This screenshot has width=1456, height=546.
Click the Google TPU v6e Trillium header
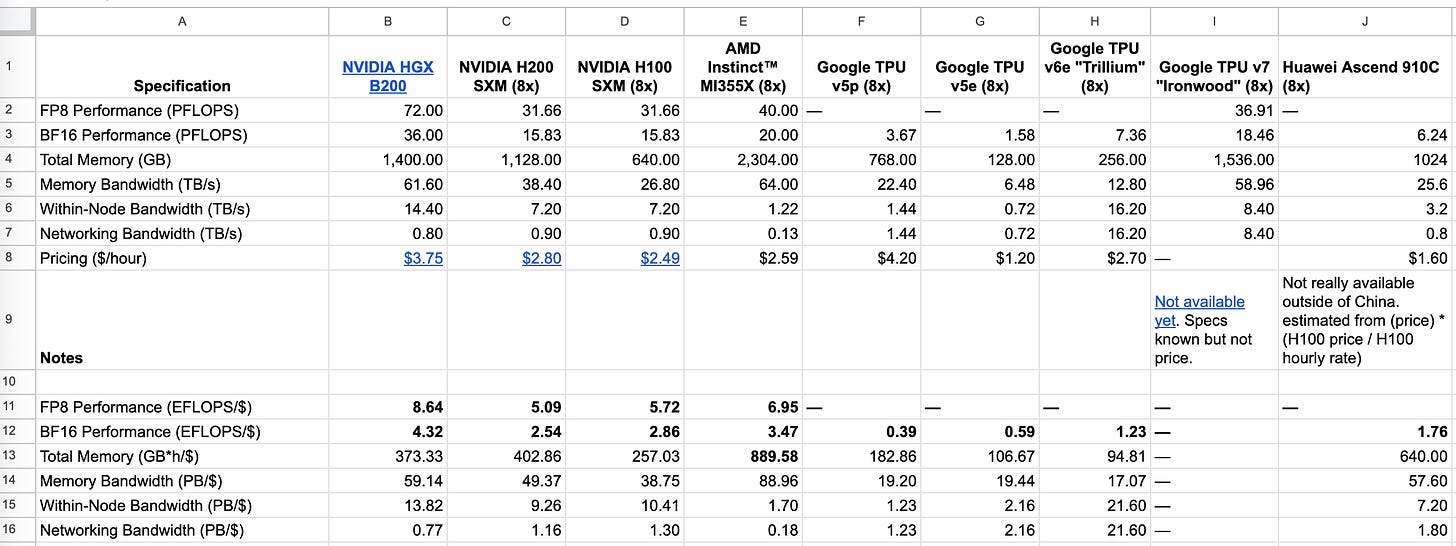tap(1095, 67)
